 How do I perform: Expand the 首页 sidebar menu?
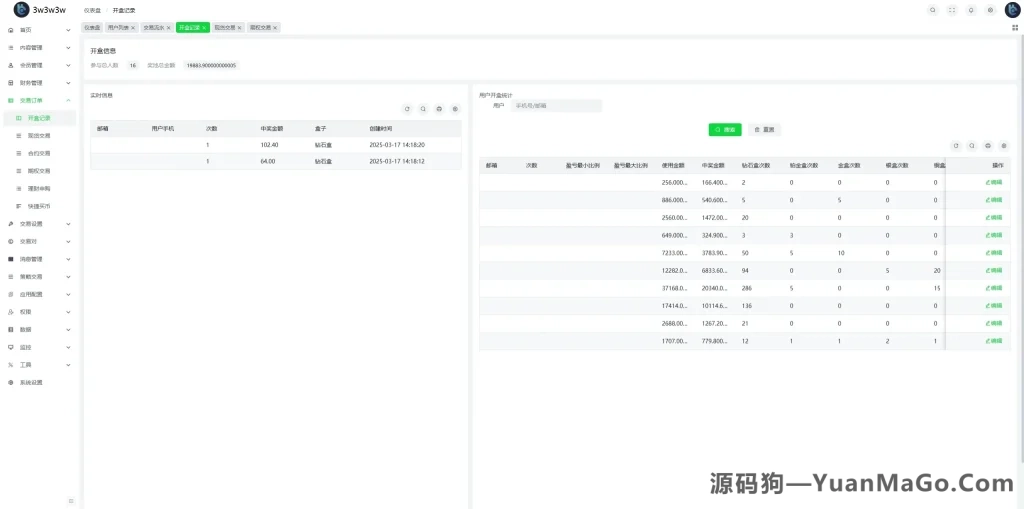[39, 30]
